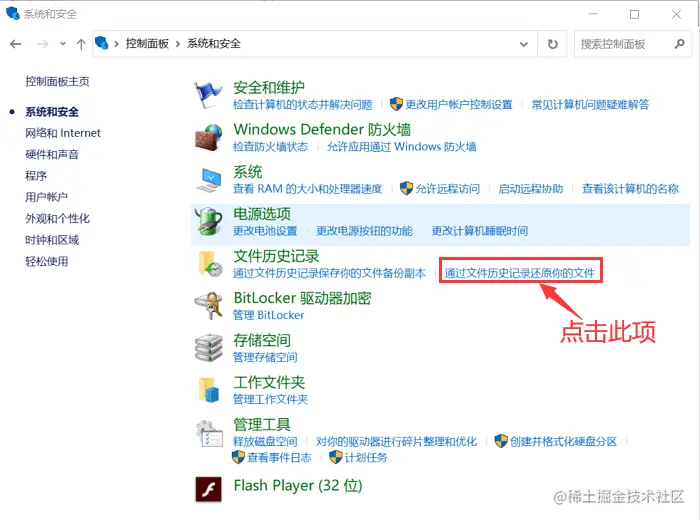Click 更改电池设置 link

coord(265,231)
